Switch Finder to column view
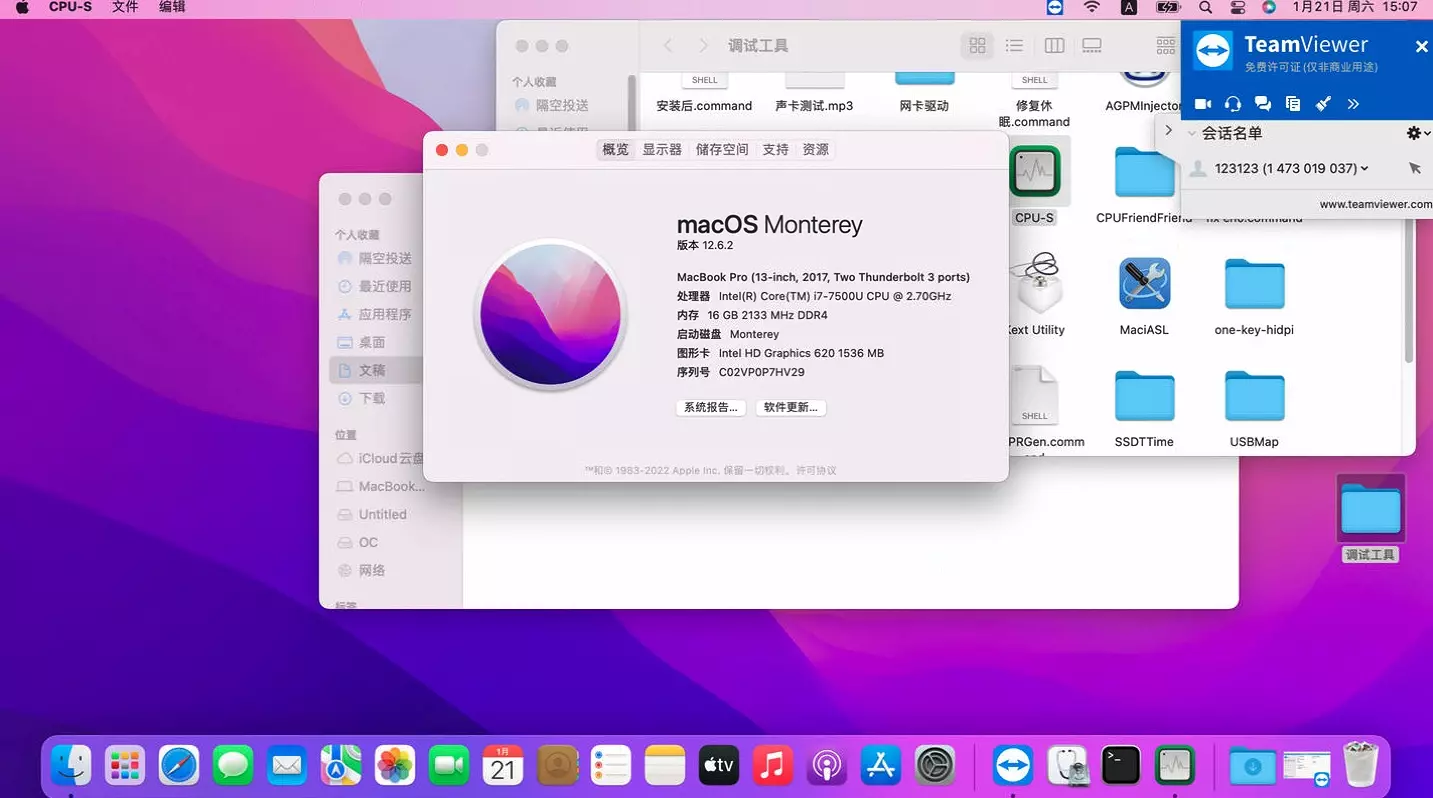This screenshot has width=1433, height=798. coord(1053,45)
